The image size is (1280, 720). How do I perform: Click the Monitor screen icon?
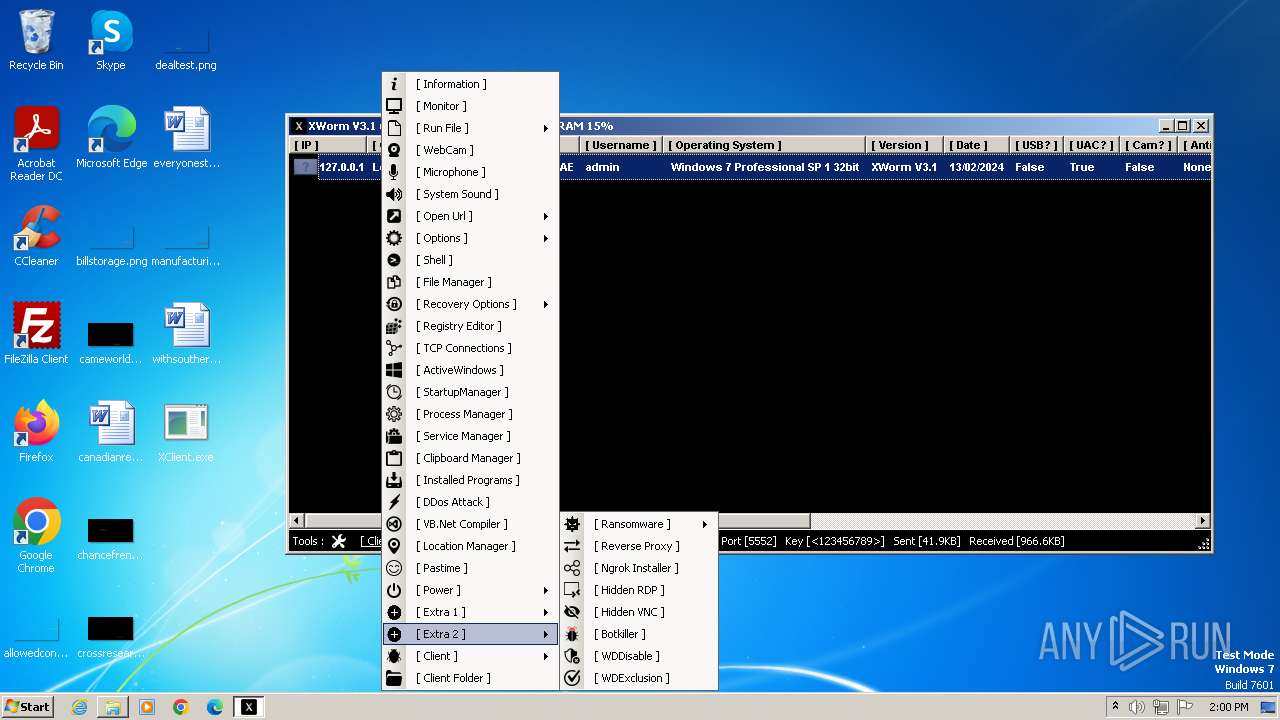(394, 106)
